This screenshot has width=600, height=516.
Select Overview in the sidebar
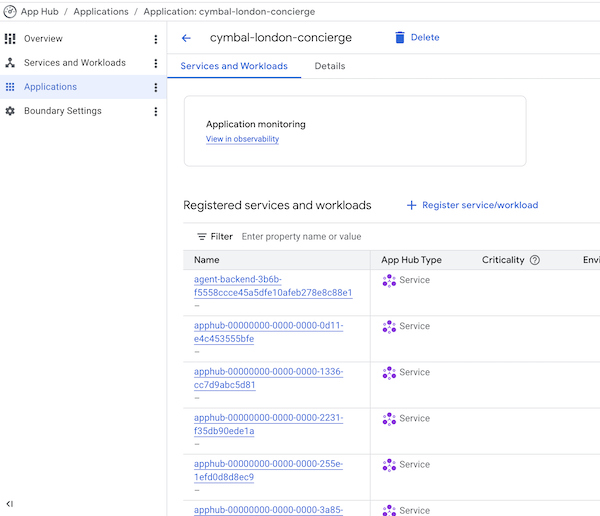pyautogui.click(x=43, y=39)
